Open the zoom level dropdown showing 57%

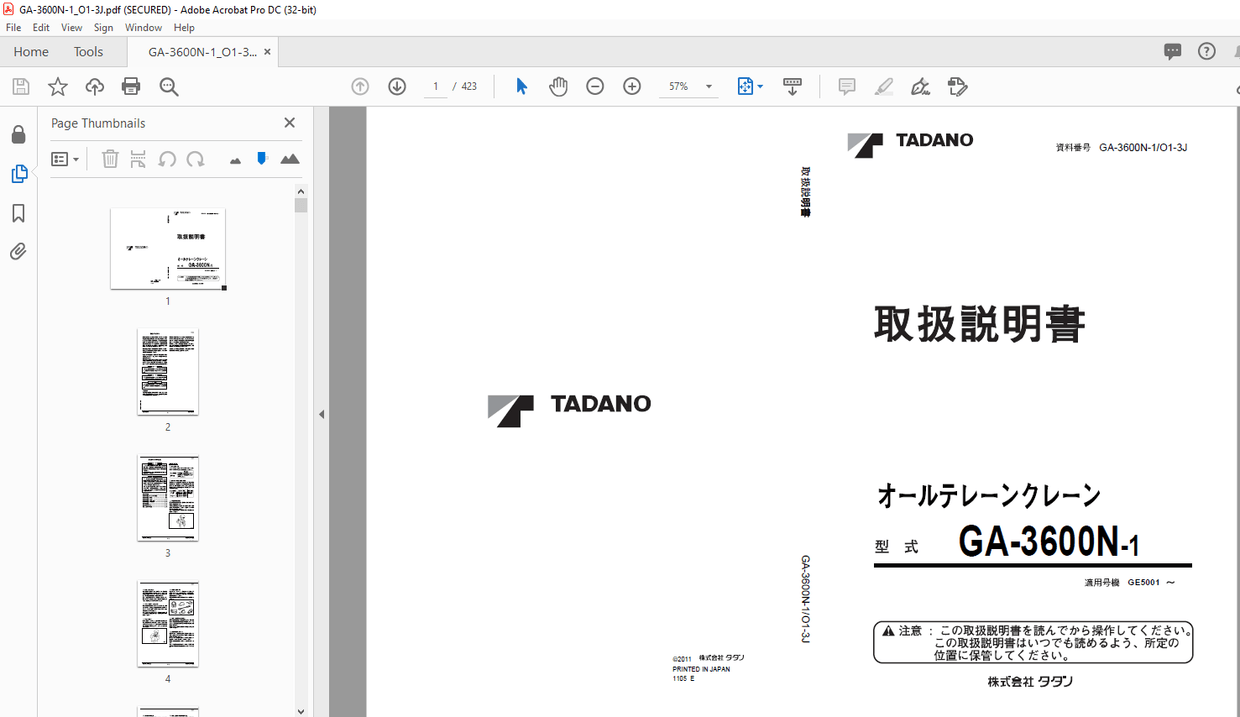(x=688, y=86)
